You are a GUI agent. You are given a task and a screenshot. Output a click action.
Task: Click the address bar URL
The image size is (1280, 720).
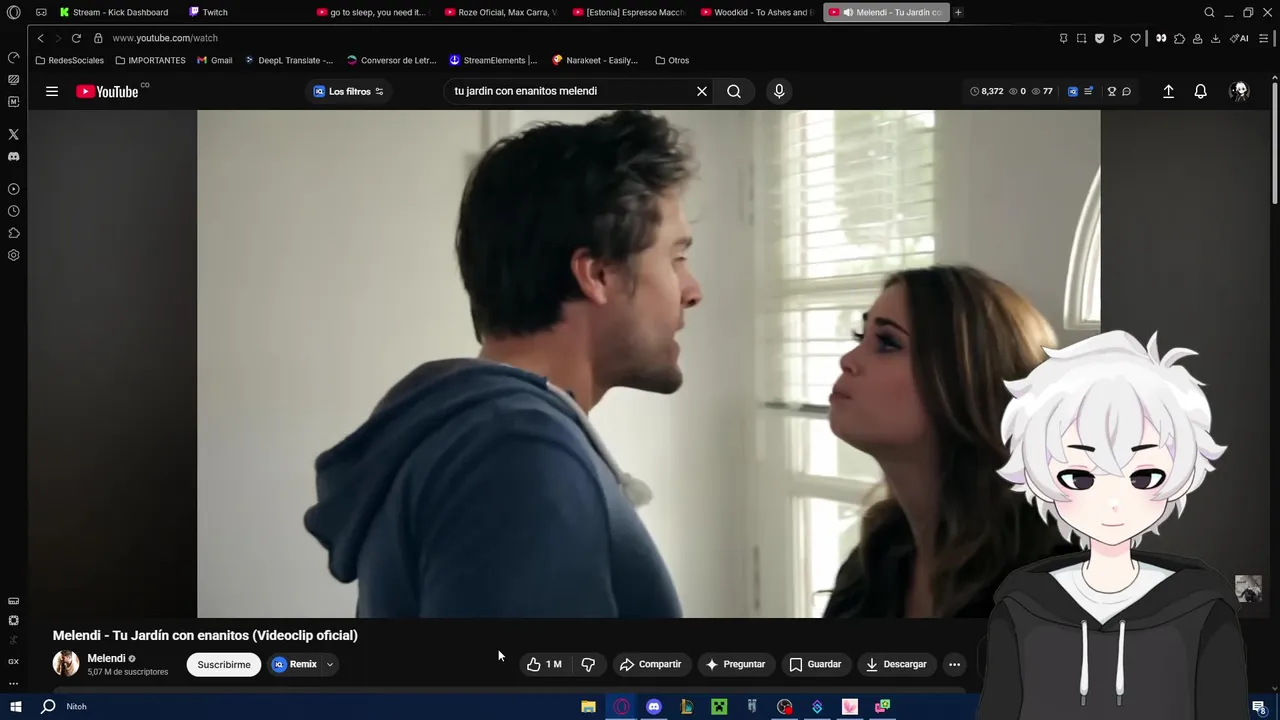(165, 38)
